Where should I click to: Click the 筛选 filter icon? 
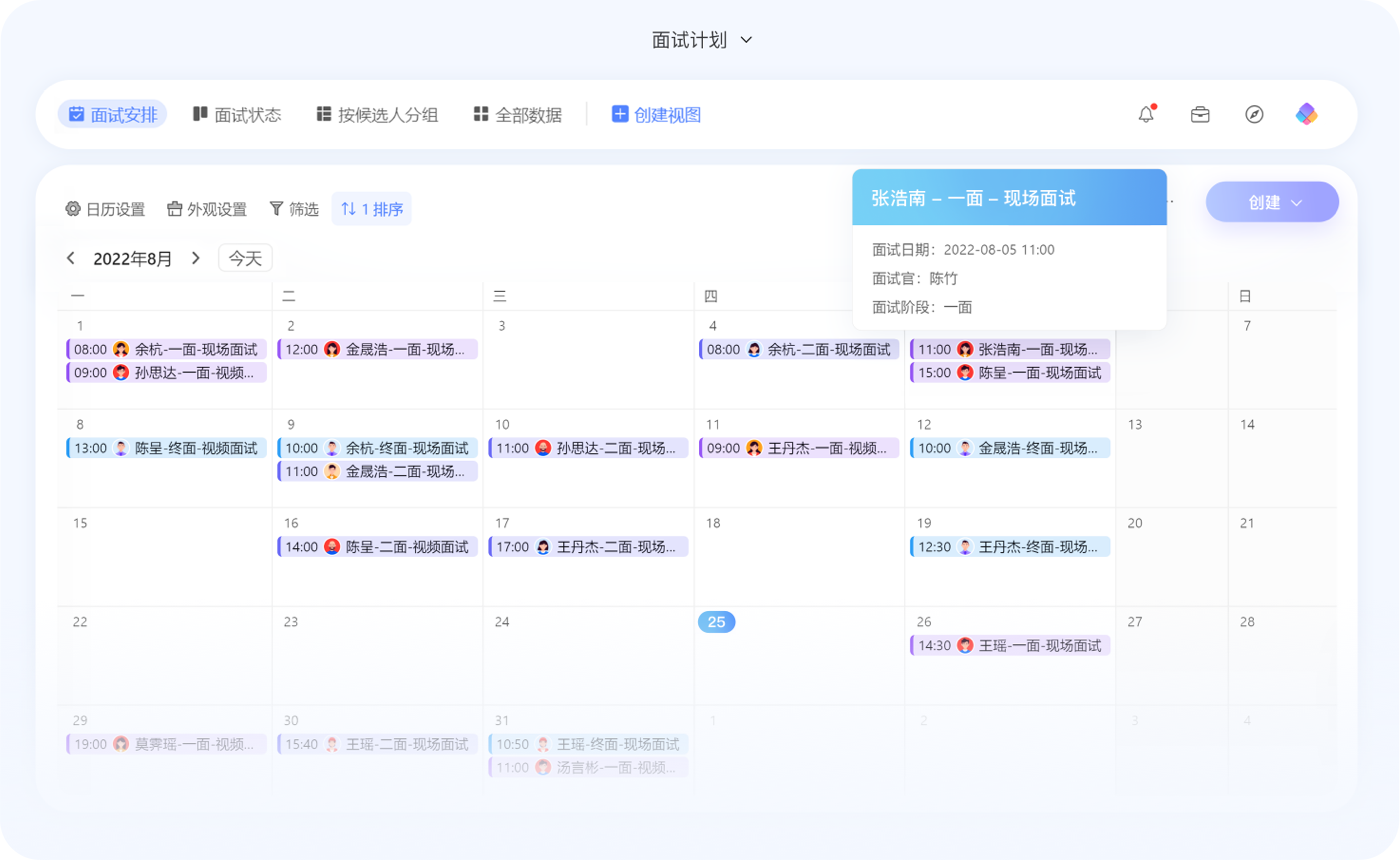277,209
